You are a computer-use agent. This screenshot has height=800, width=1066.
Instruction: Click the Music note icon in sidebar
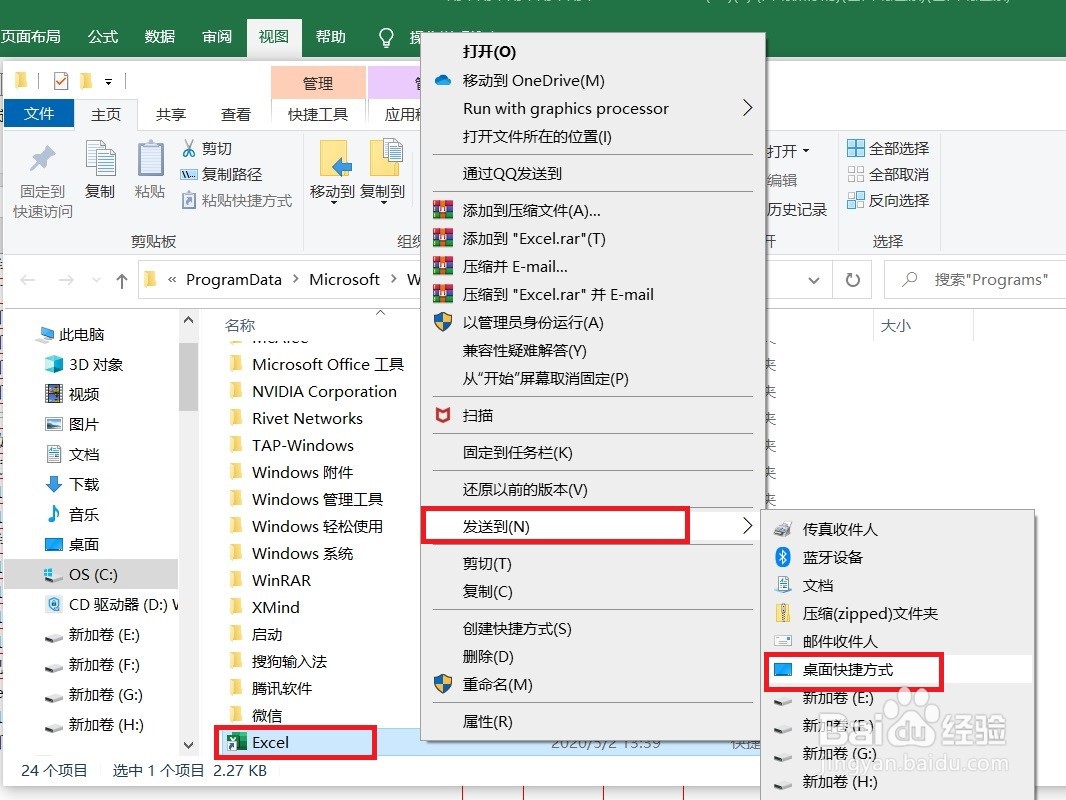pyautogui.click(x=54, y=514)
